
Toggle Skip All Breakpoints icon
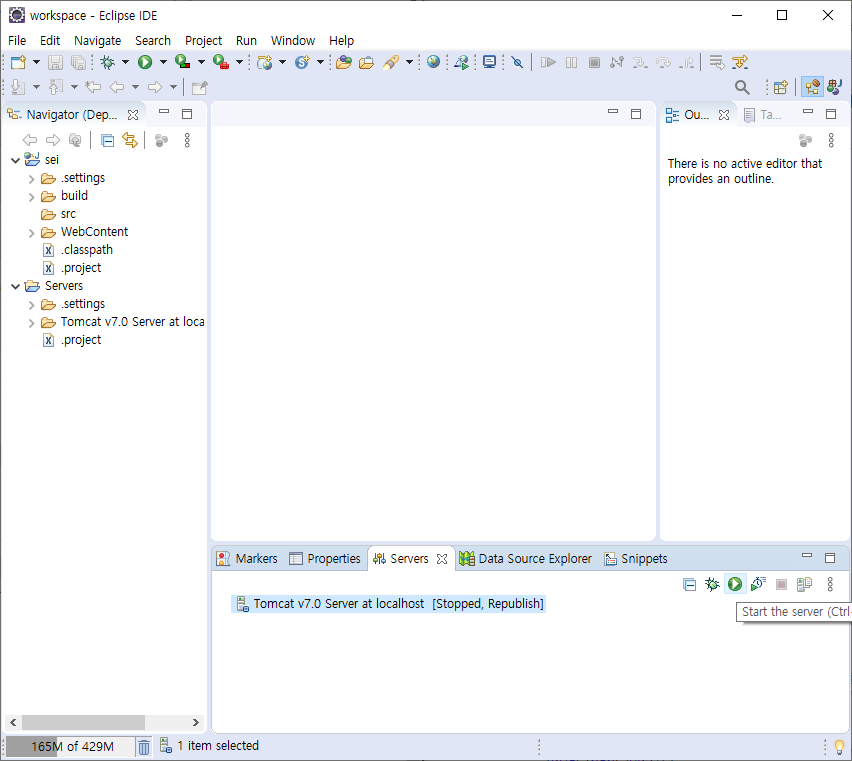point(517,62)
